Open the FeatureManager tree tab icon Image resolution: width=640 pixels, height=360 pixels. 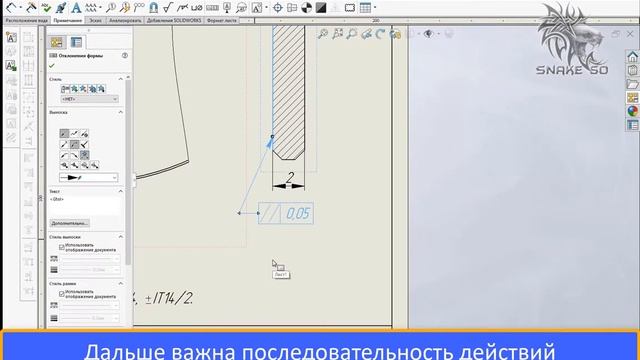(57, 42)
